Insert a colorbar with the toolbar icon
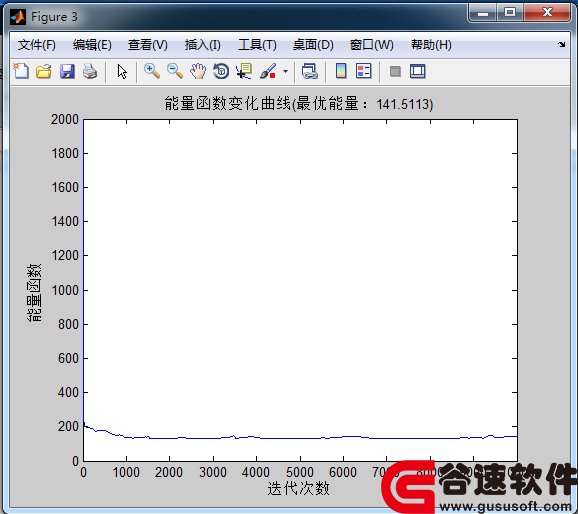Image resolution: width=578 pixels, height=514 pixels. (x=341, y=71)
